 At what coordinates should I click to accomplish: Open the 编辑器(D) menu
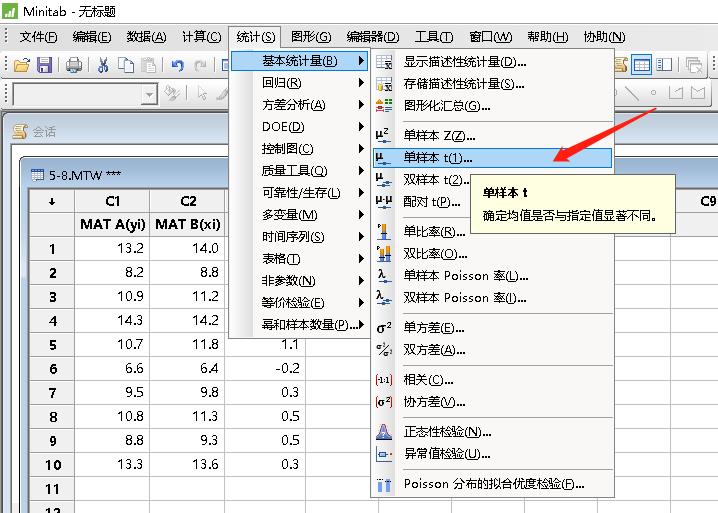373,37
